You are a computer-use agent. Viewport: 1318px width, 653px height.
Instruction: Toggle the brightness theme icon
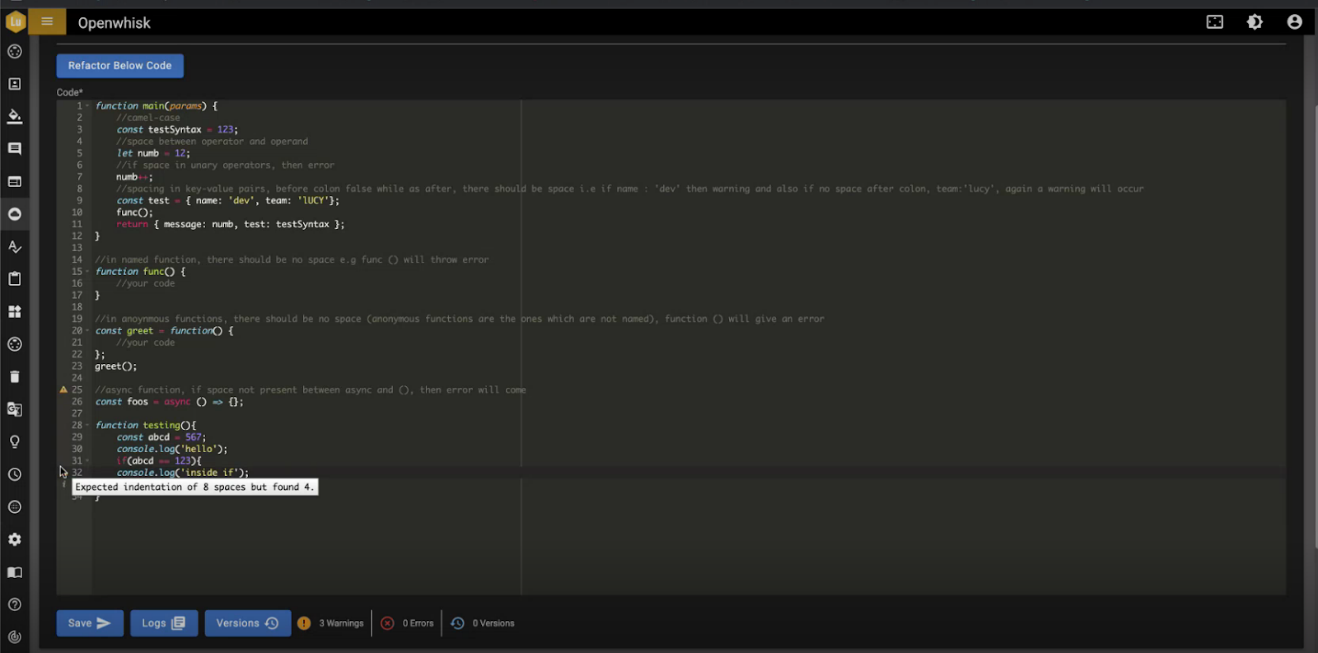pos(1255,22)
